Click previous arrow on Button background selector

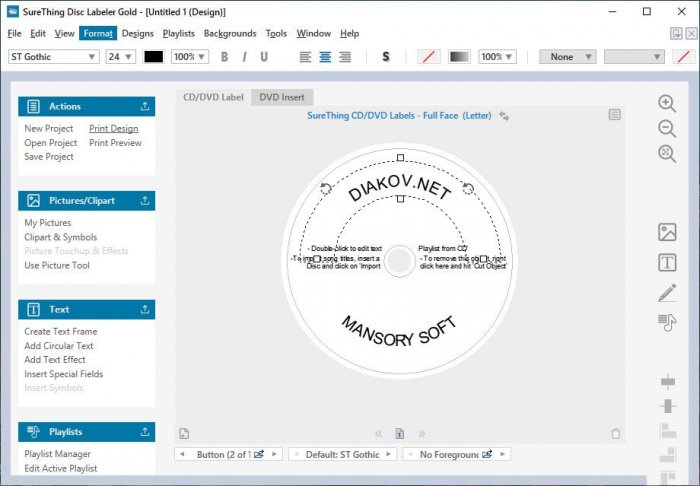(182, 454)
